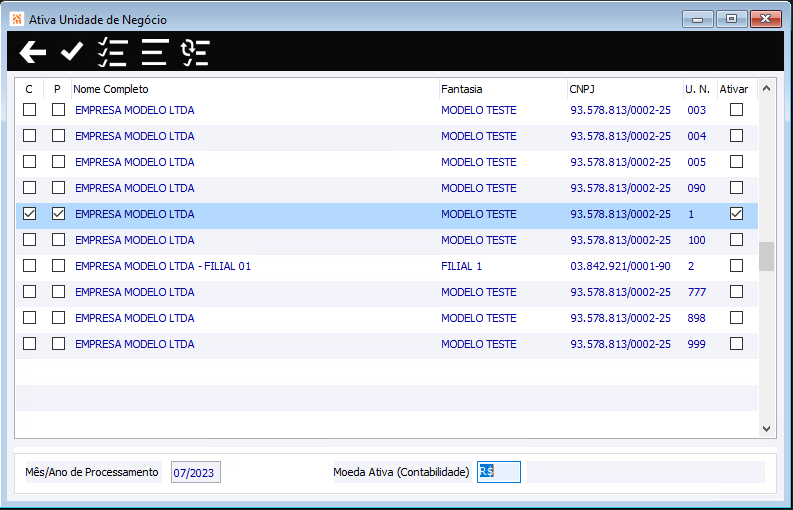
Task: Minimize the Ativa Unidade de Negócio window
Action: point(698,19)
